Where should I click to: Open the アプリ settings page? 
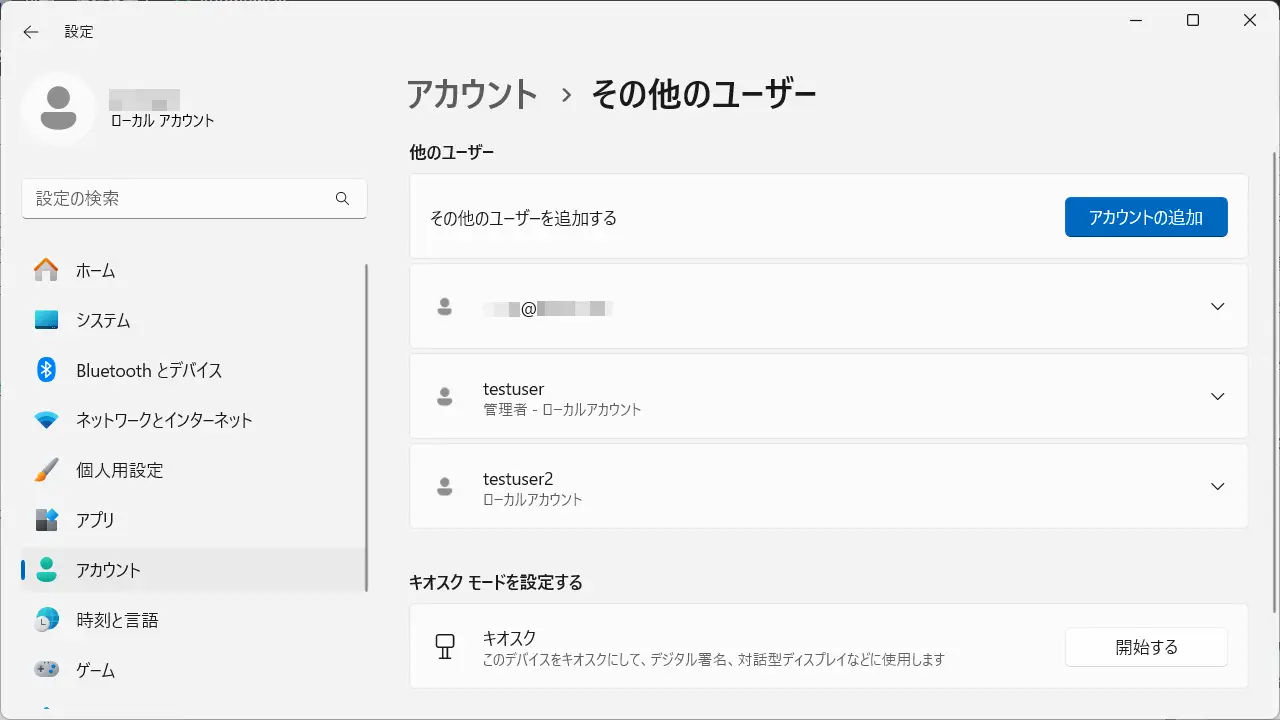pos(194,520)
